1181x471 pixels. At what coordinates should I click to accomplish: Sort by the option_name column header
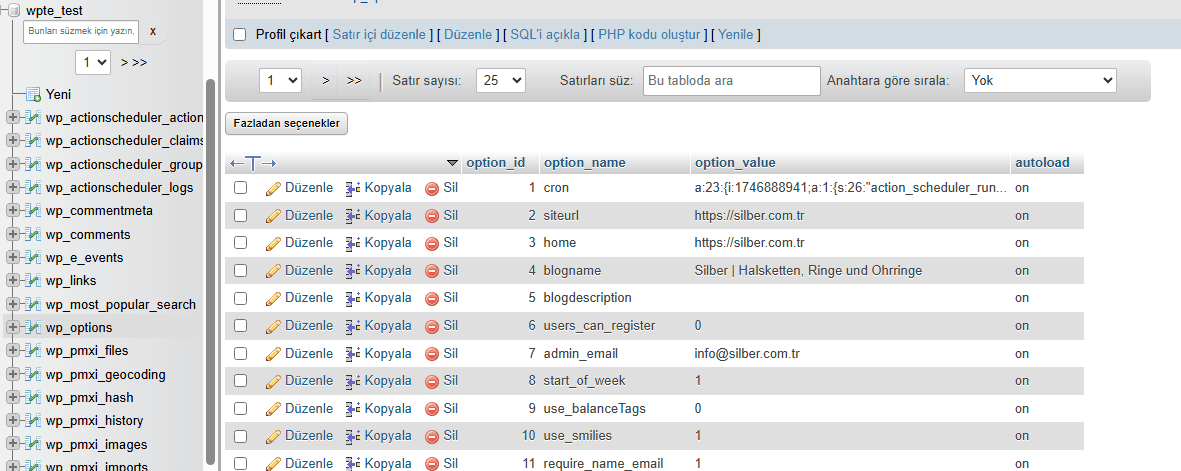[584, 162]
